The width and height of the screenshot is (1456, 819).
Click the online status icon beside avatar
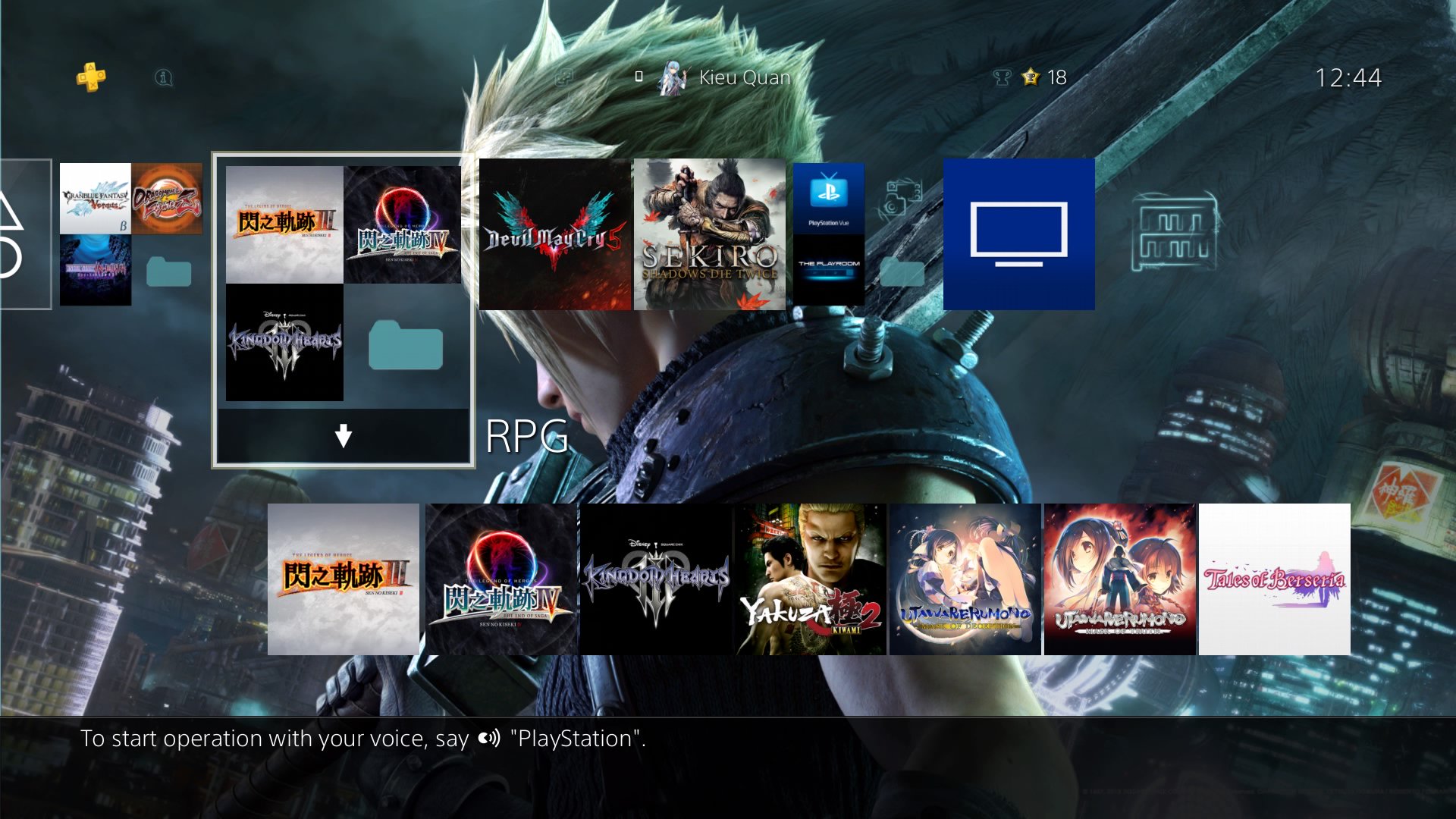[639, 76]
